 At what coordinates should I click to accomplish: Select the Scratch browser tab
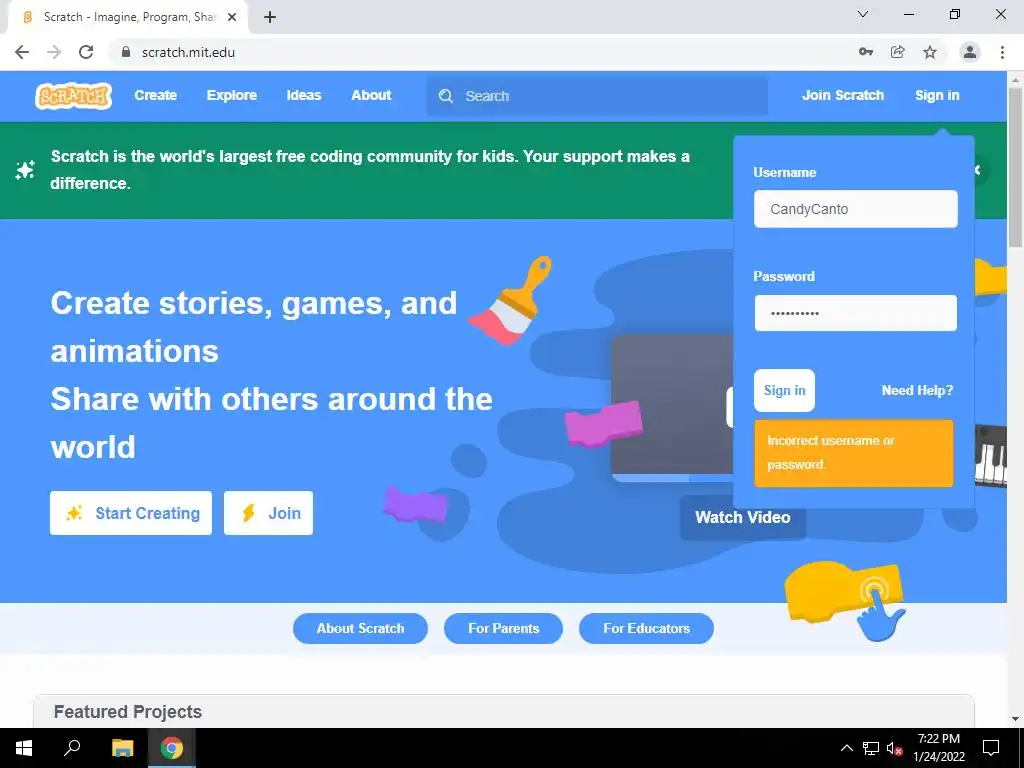coord(128,17)
